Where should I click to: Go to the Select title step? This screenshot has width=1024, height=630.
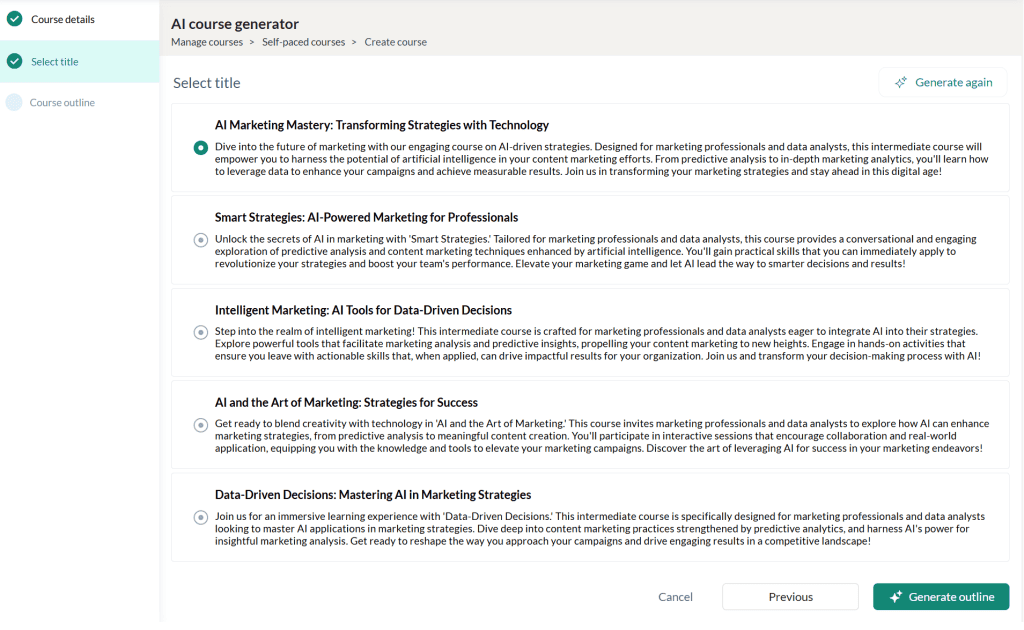[54, 62]
